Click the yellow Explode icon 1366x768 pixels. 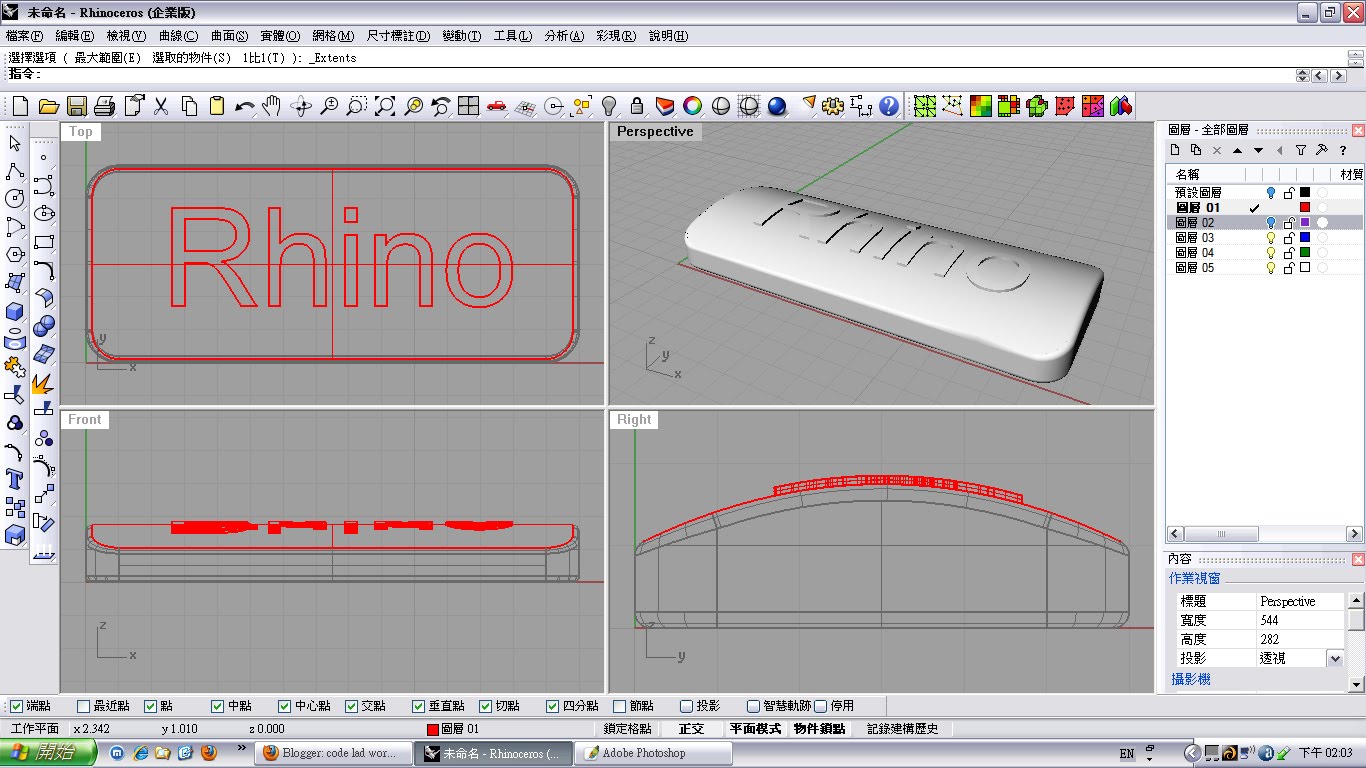point(44,382)
